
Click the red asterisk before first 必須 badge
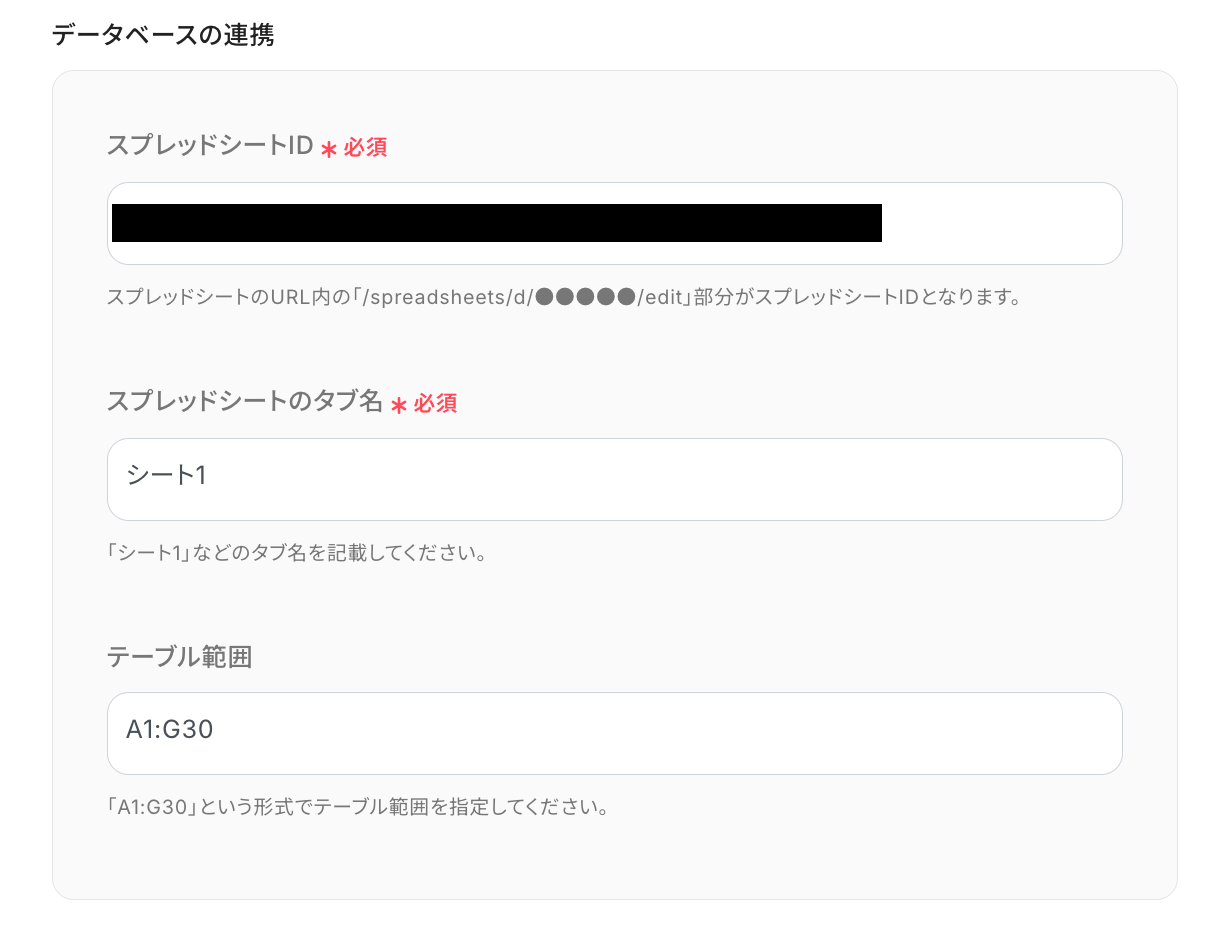329,148
